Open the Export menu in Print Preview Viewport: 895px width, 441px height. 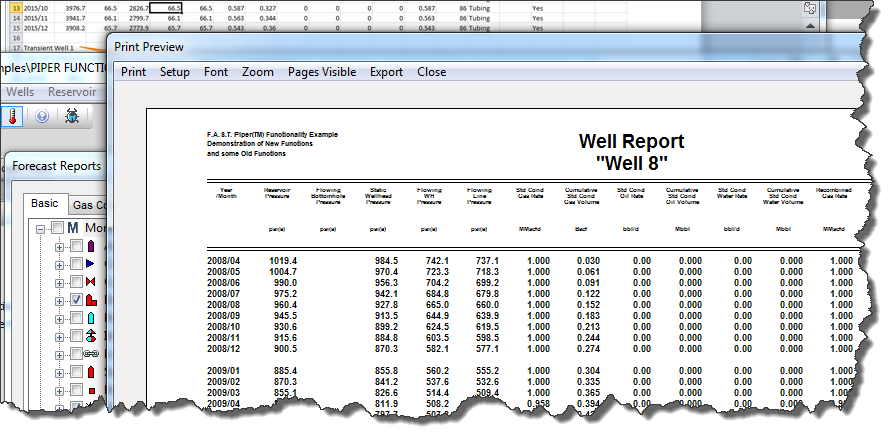386,72
